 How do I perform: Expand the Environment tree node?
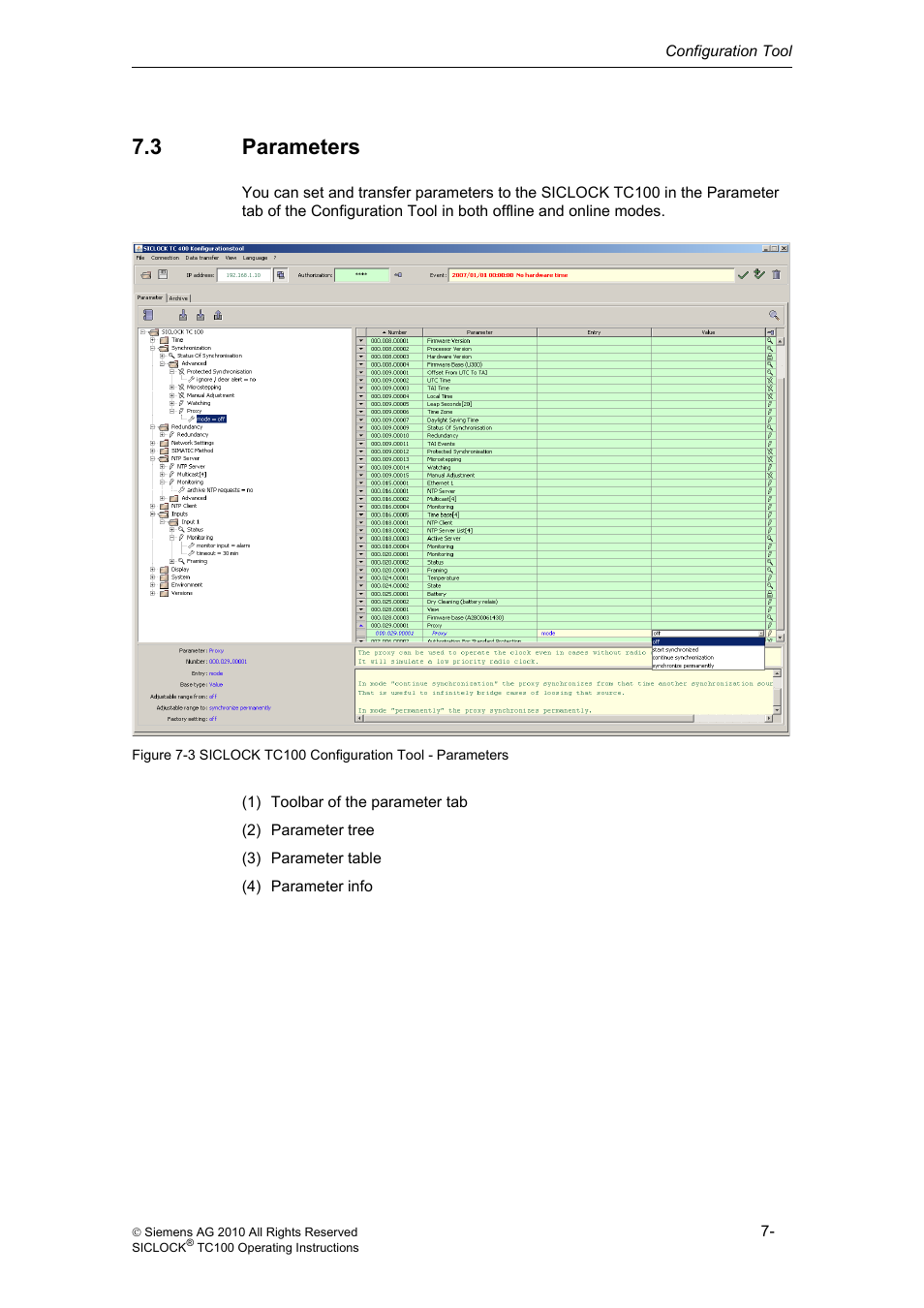pos(152,585)
